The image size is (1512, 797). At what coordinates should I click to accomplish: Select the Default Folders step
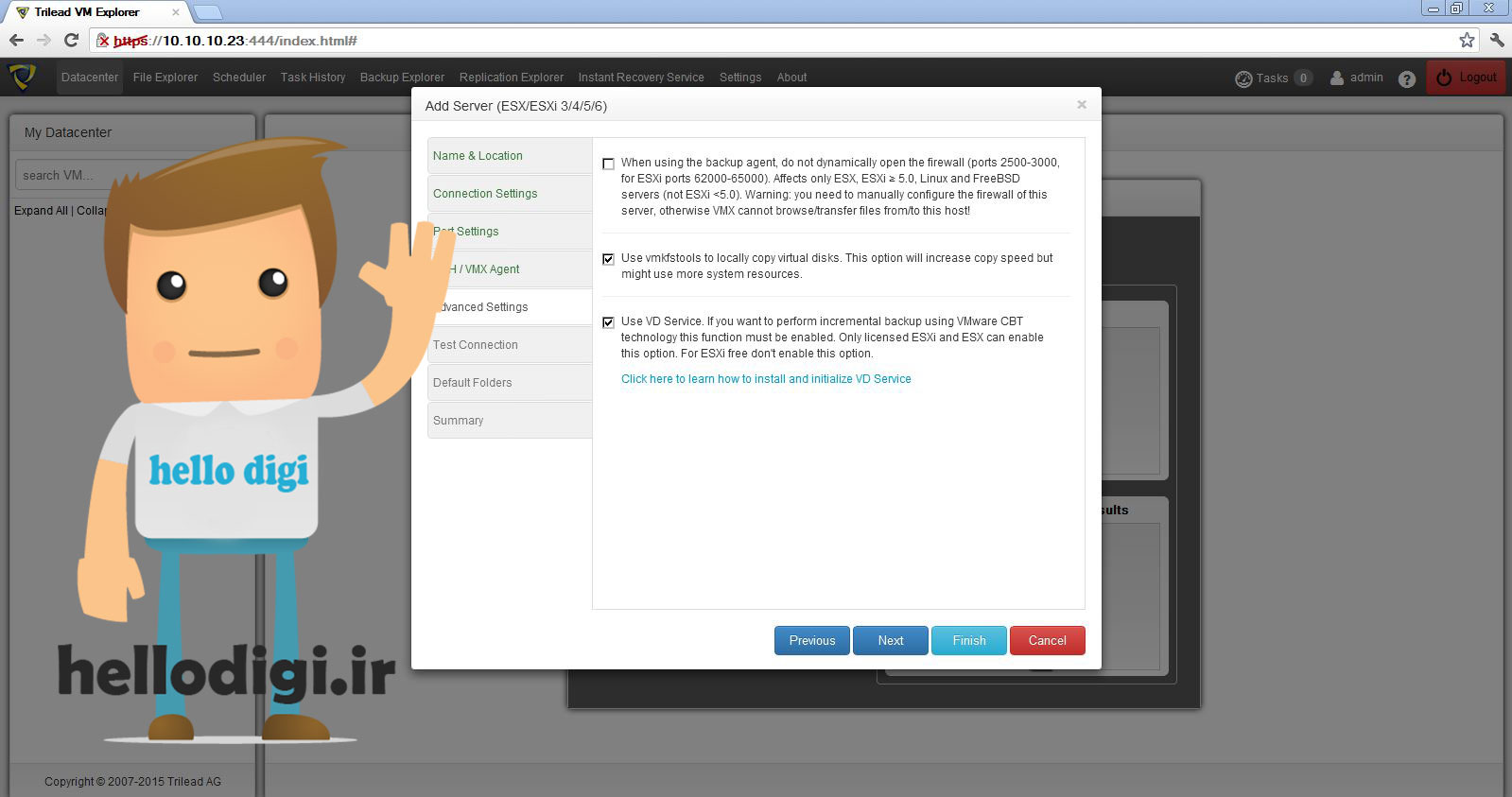(x=510, y=383)
